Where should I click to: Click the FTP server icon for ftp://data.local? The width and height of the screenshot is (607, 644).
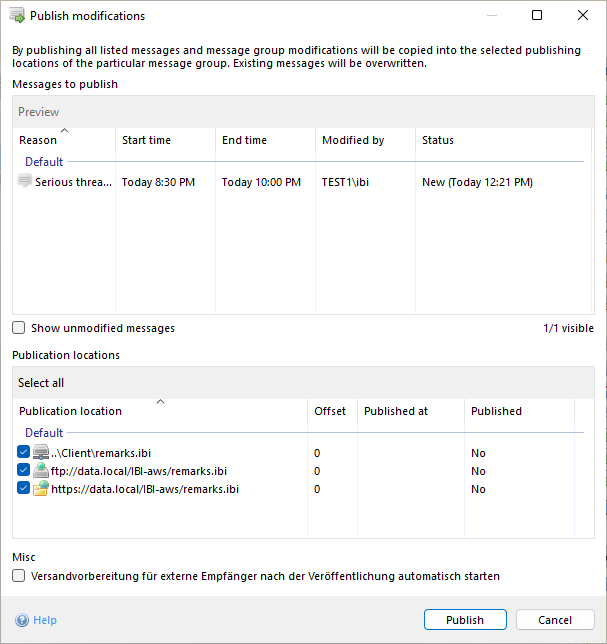pos(40,471)
